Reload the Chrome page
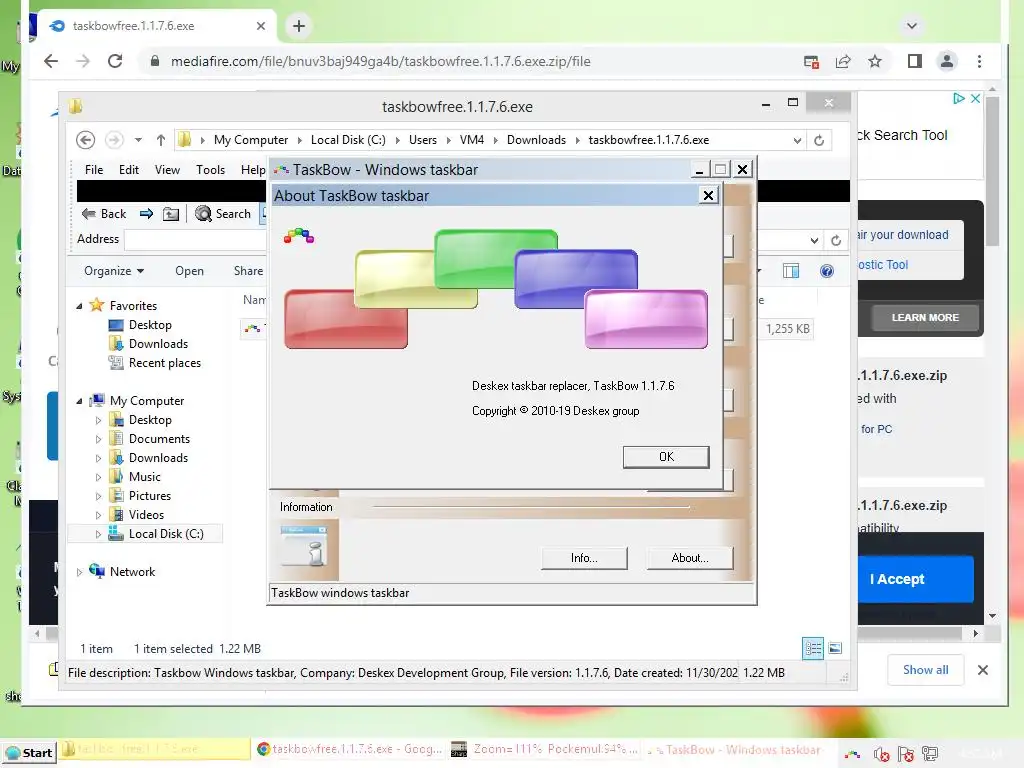Screen dimensions: 1024x768 [x=115, y=61]
